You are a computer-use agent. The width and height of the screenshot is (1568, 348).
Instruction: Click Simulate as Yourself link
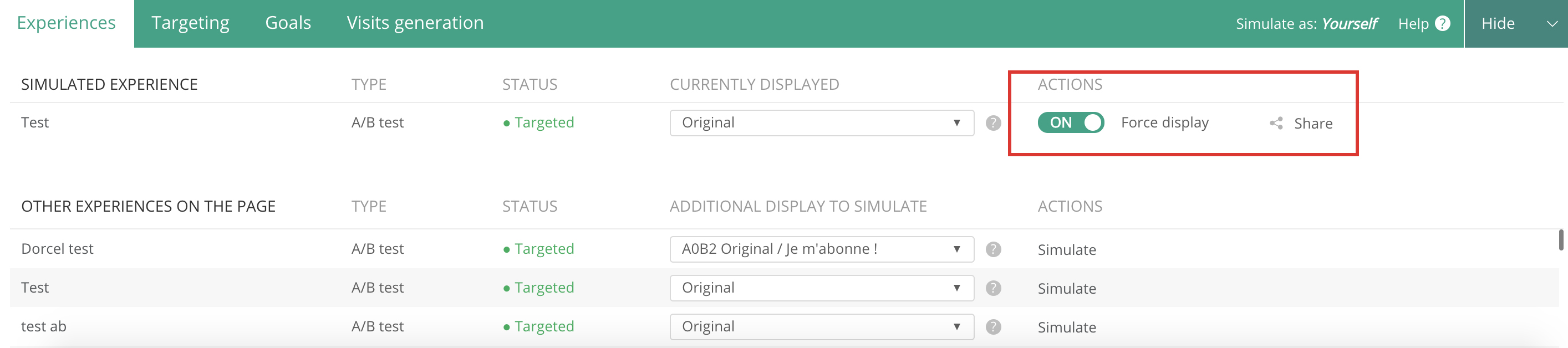[1306, 24]
